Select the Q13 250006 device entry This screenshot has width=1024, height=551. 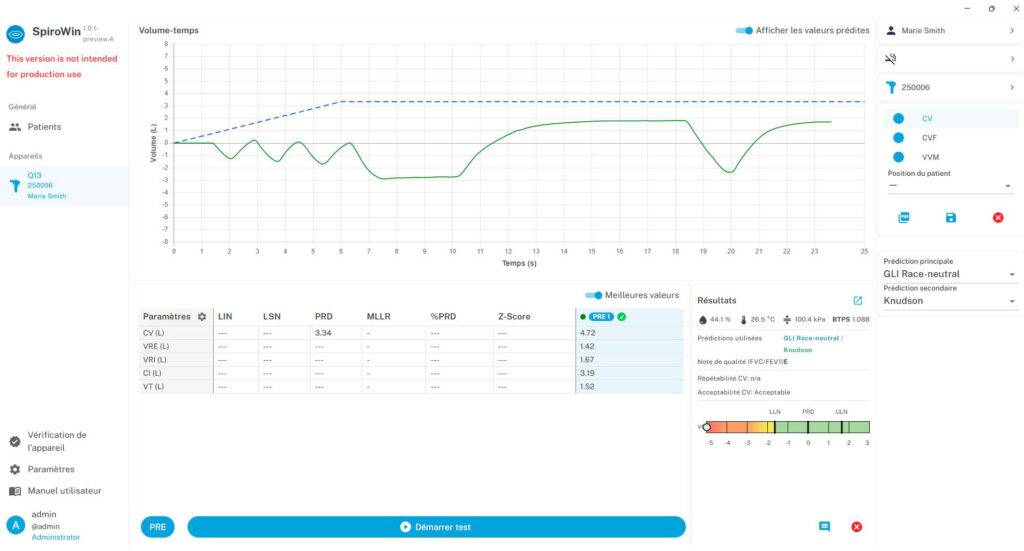tap(64, 185)
